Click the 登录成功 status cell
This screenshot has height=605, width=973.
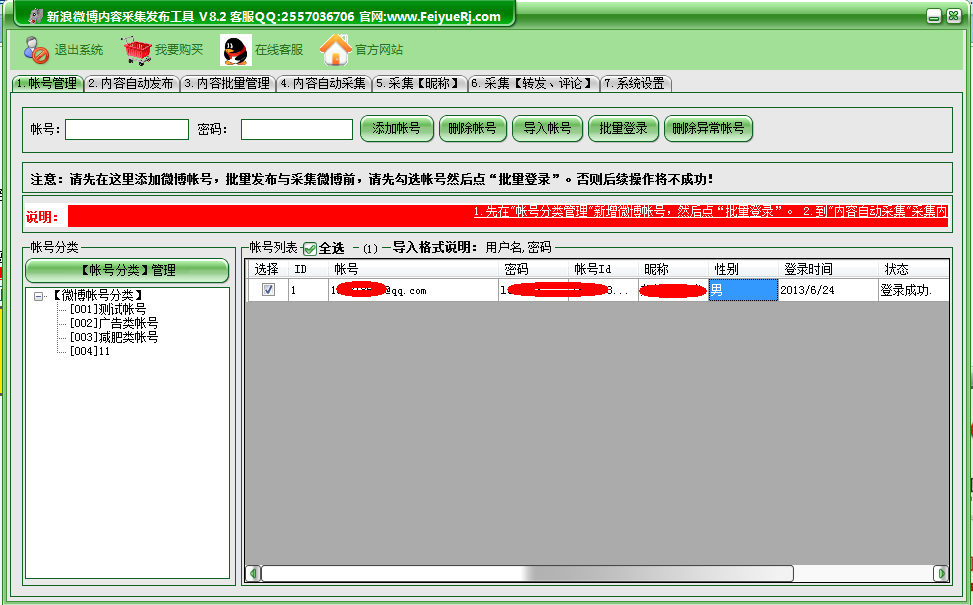pyautogui.click(x=913, y=290)
